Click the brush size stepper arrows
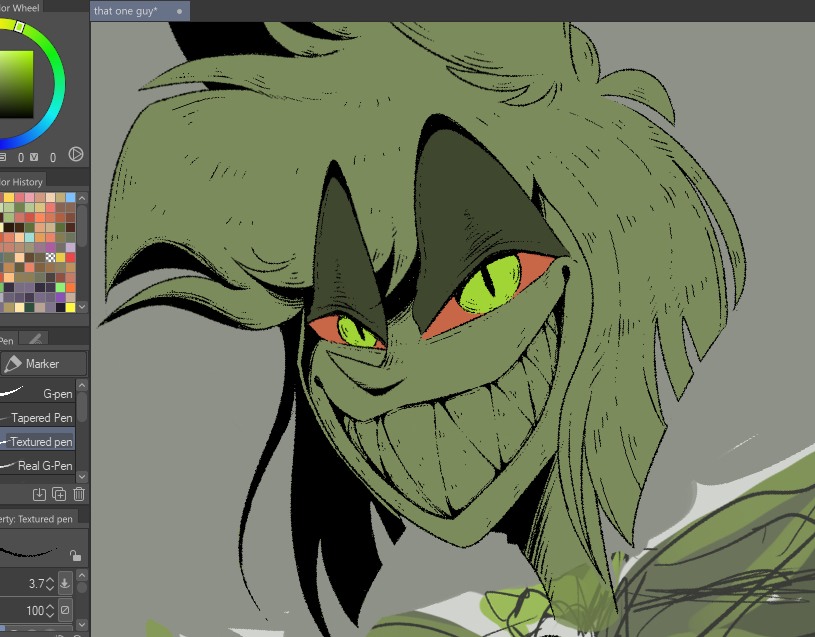The width and height of the screenshot is (815, 637). [51, 583]
